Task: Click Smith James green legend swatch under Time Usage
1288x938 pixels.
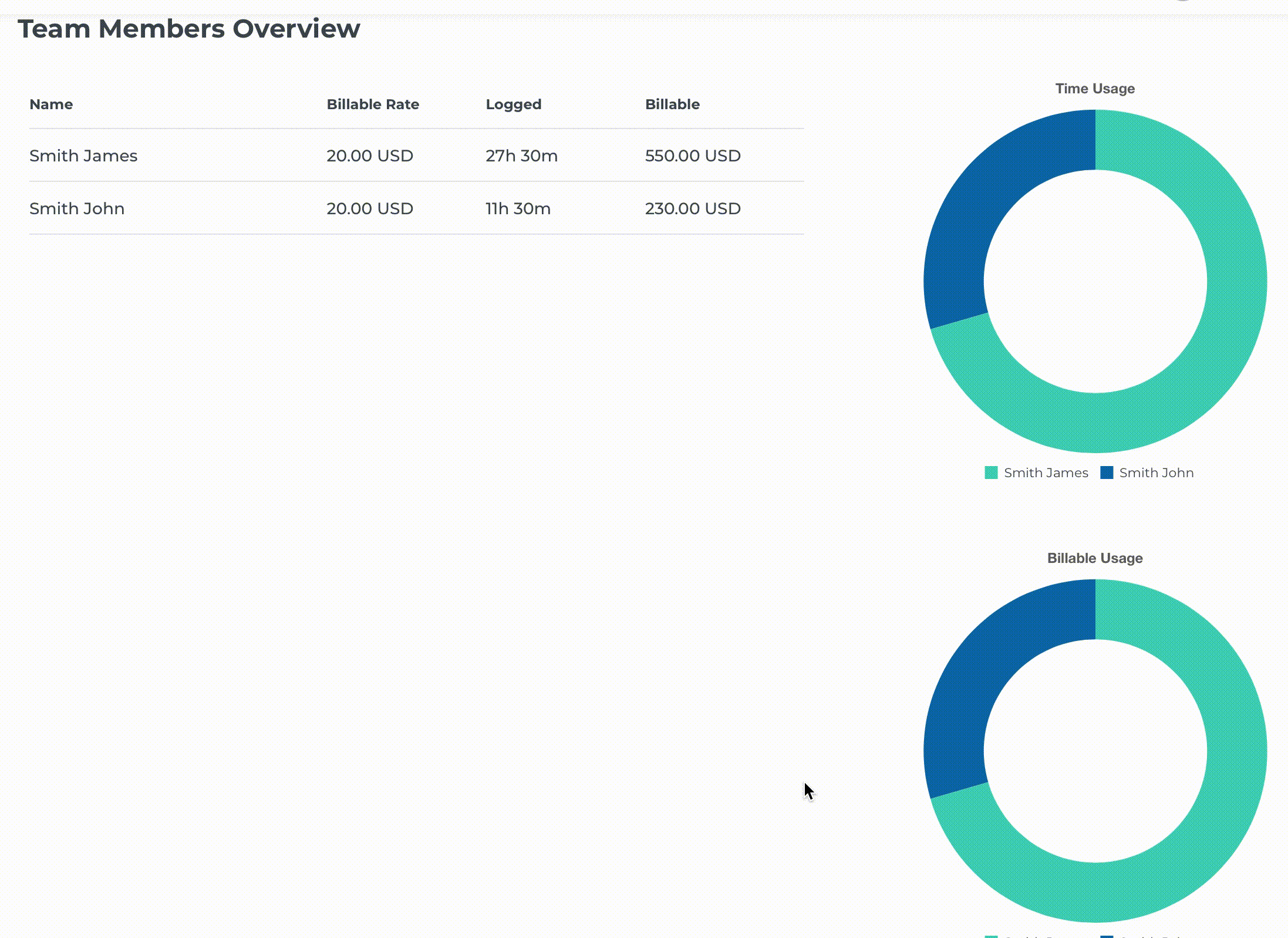Action: [991, 473]
